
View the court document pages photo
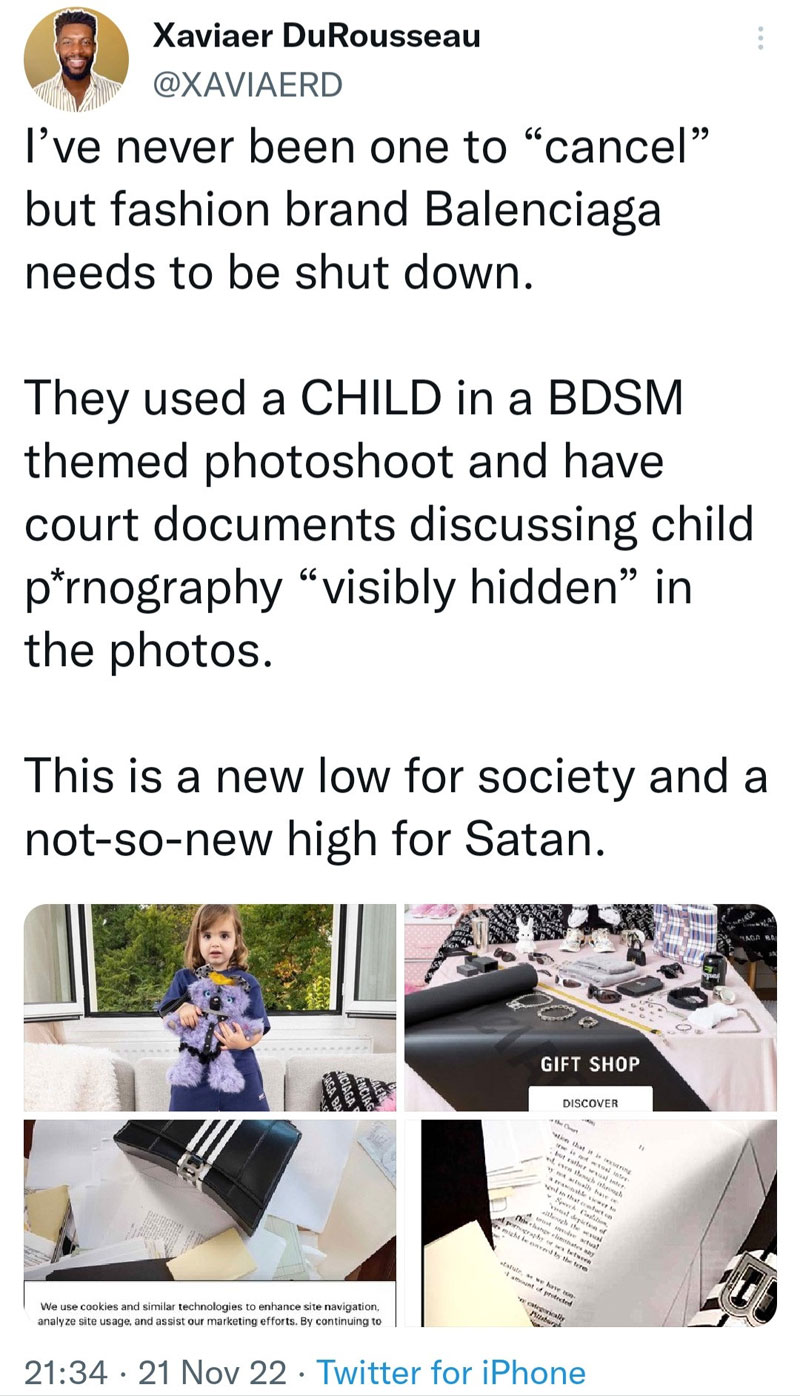(598, 1223)
